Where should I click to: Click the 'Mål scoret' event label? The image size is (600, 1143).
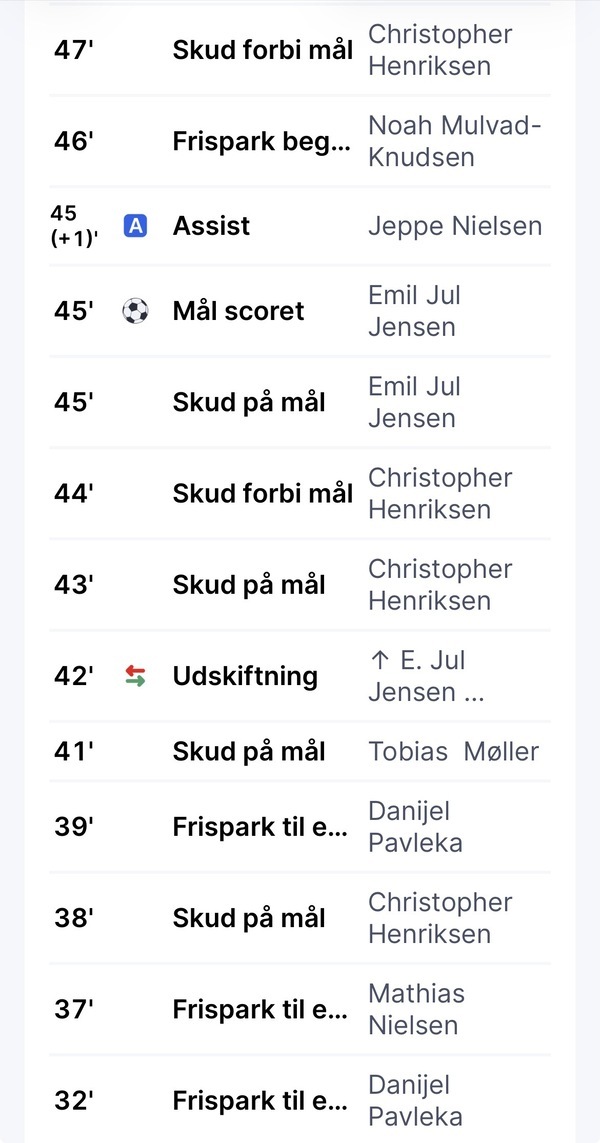click(x=238, y=311)
